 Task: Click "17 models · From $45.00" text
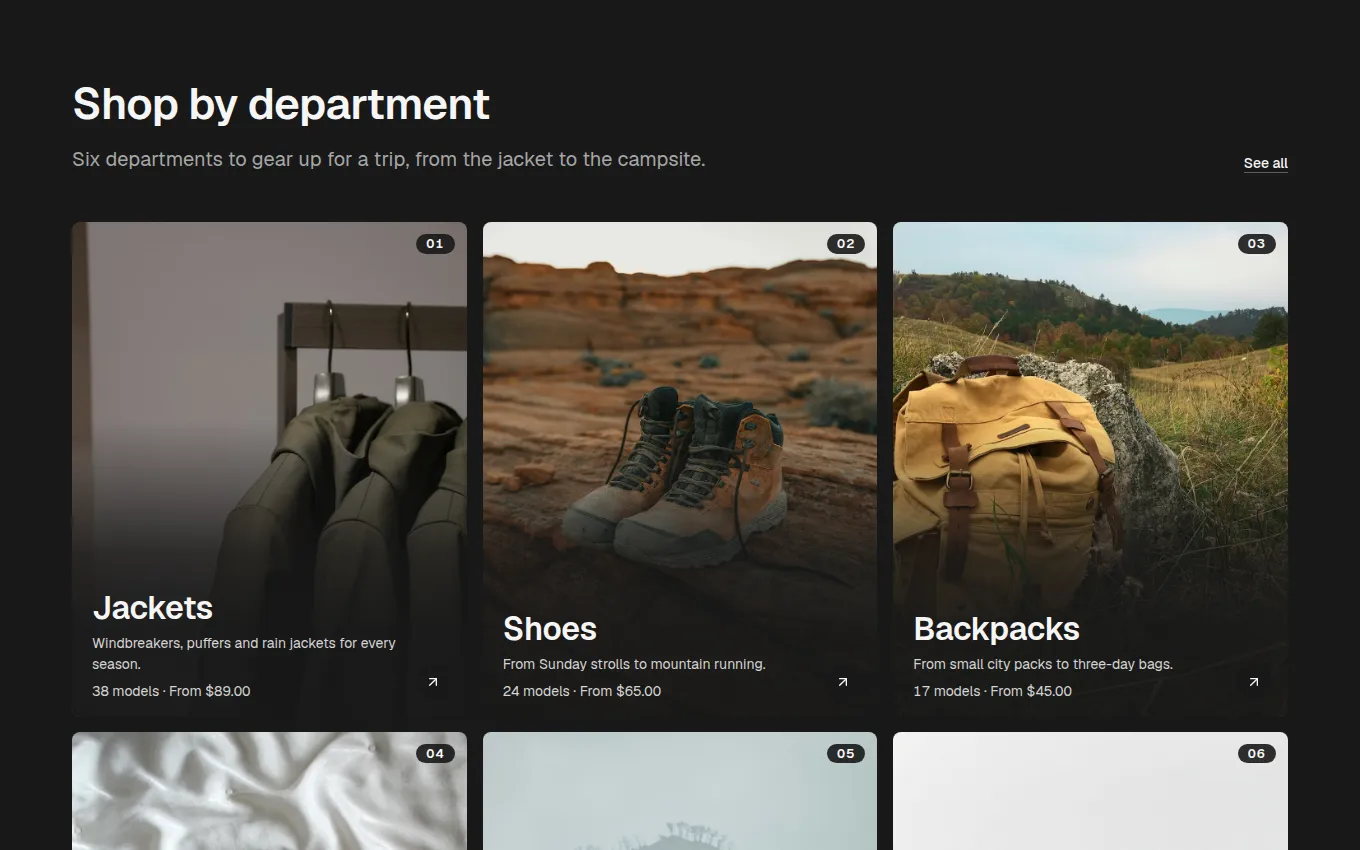click(x=992, y=691)
